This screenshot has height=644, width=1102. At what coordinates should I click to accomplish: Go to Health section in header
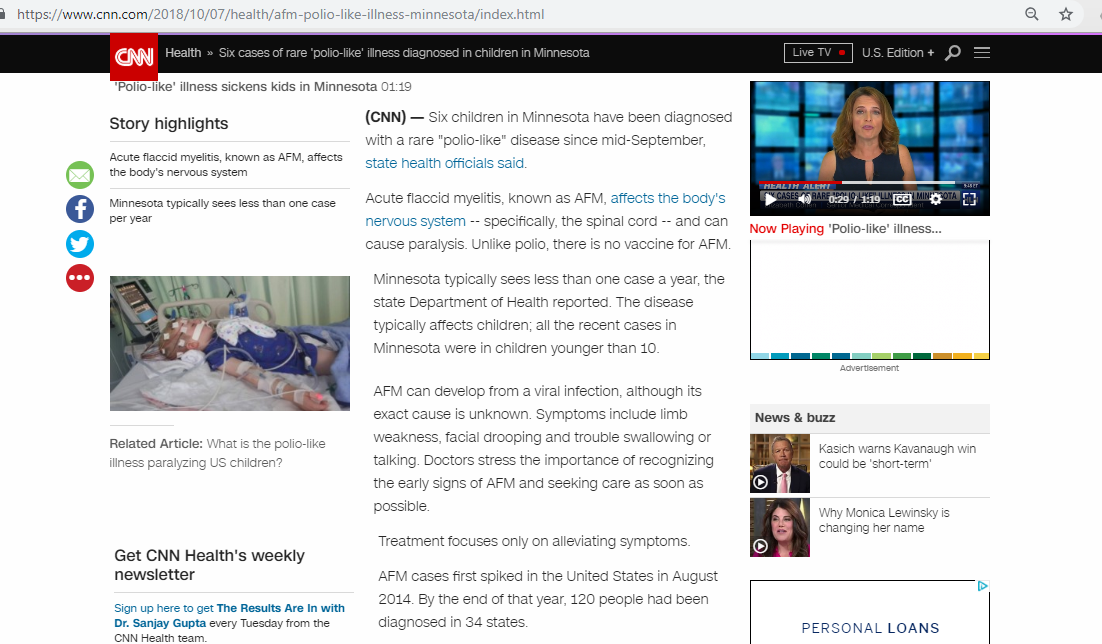(183, 53)
